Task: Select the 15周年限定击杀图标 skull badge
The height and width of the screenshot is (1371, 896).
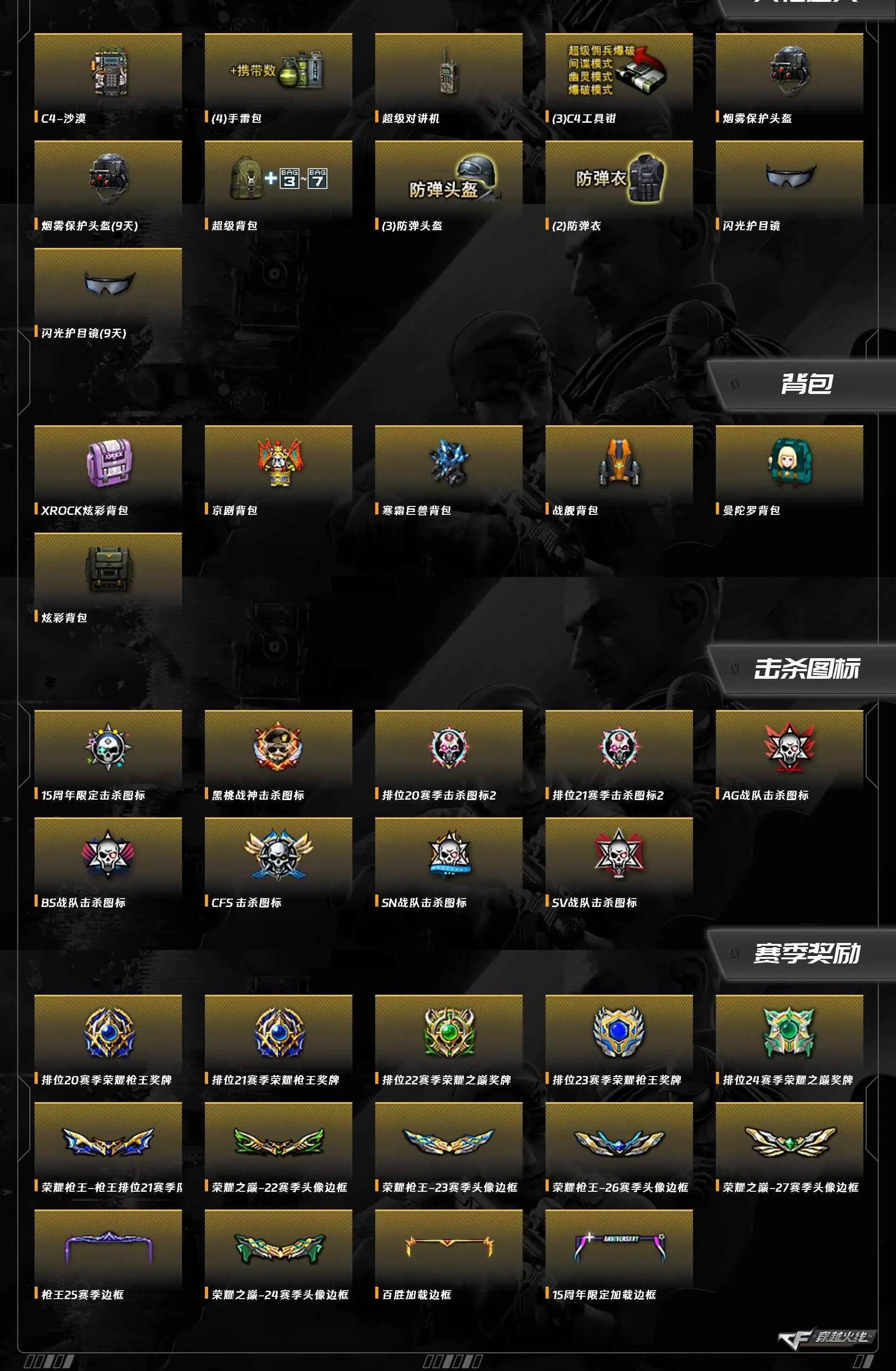Action: point(108,747)
